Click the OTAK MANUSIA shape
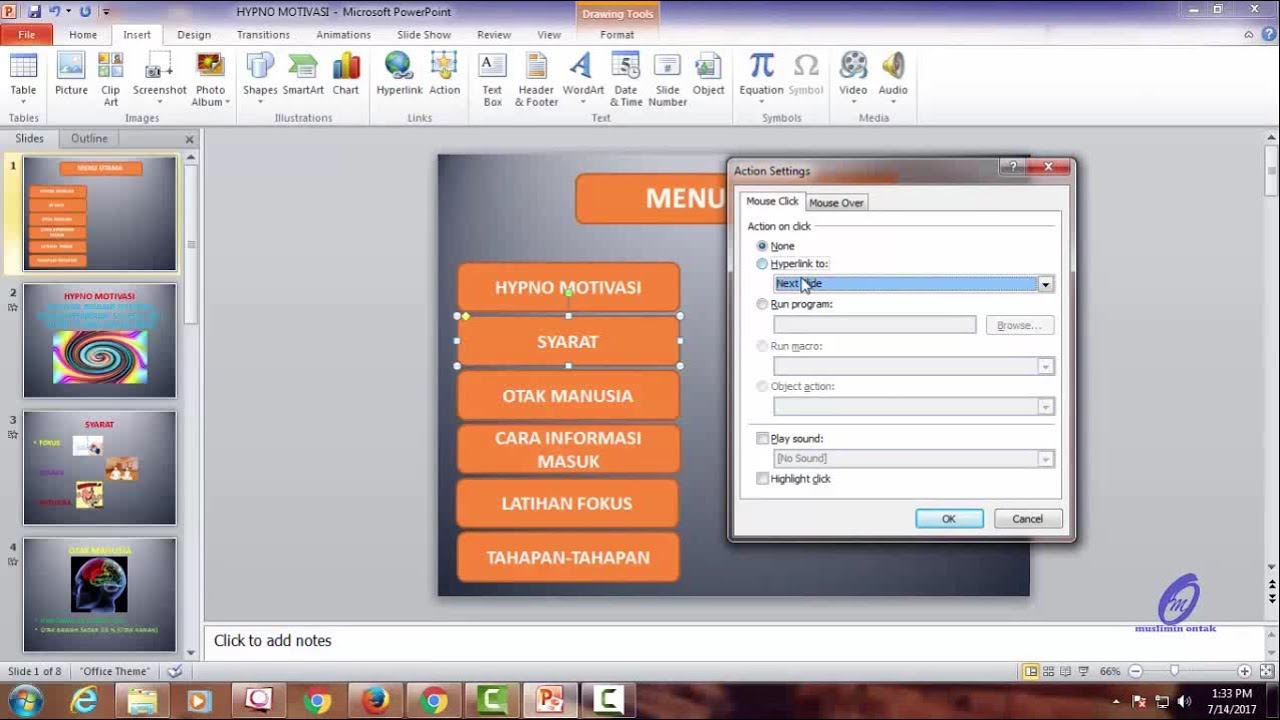The height and width of the screenshot is (720, 1280). coord(568,395)
